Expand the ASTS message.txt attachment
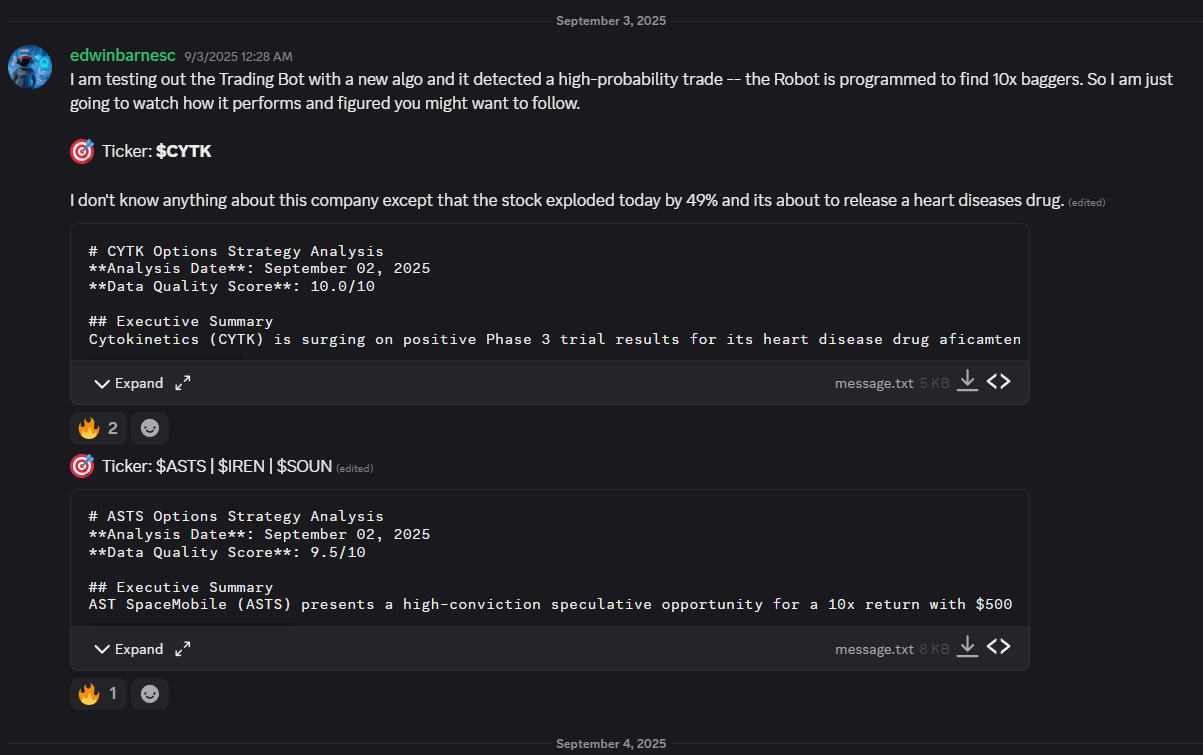 129,649
